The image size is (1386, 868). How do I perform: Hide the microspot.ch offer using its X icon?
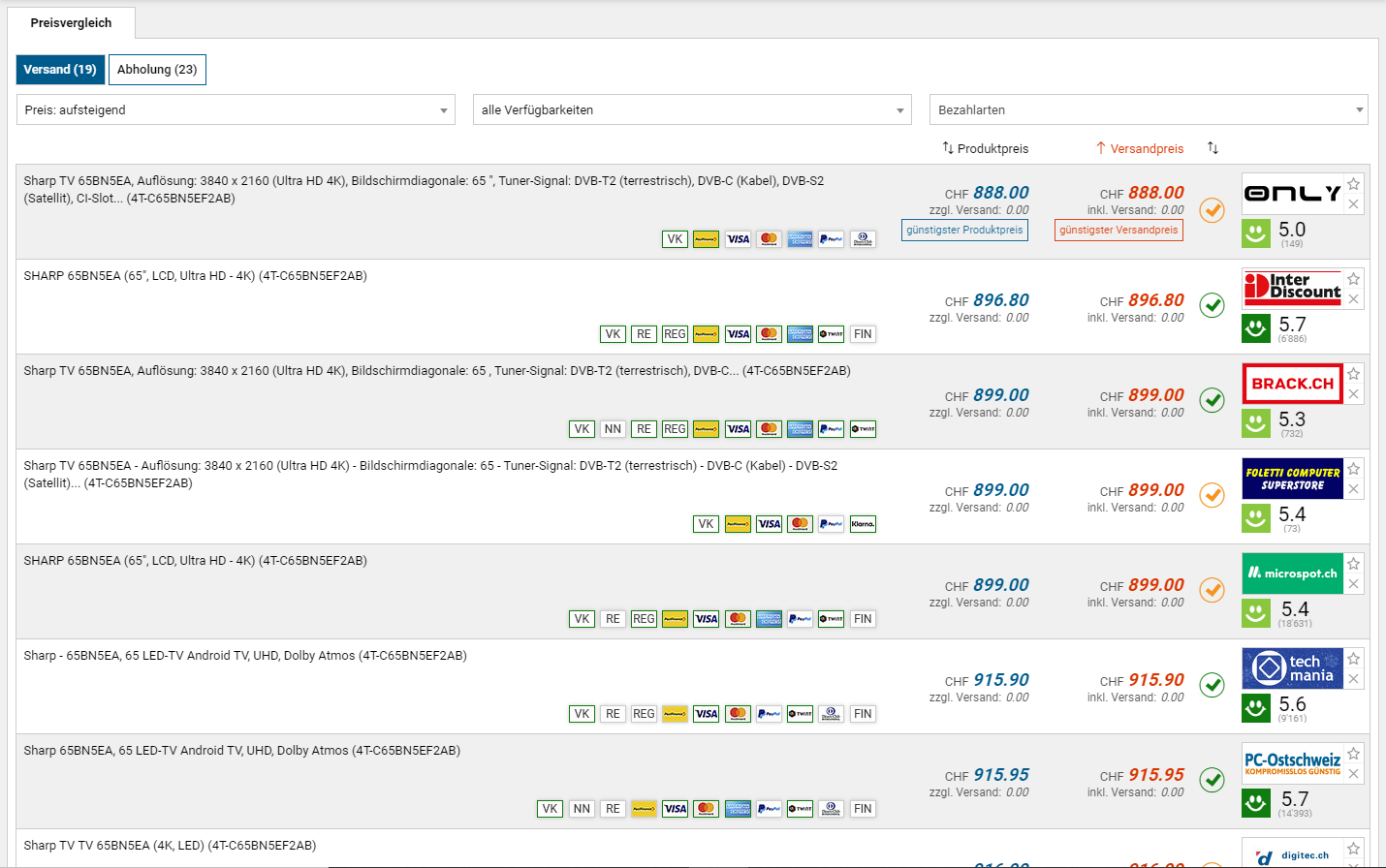point(1354,584)
